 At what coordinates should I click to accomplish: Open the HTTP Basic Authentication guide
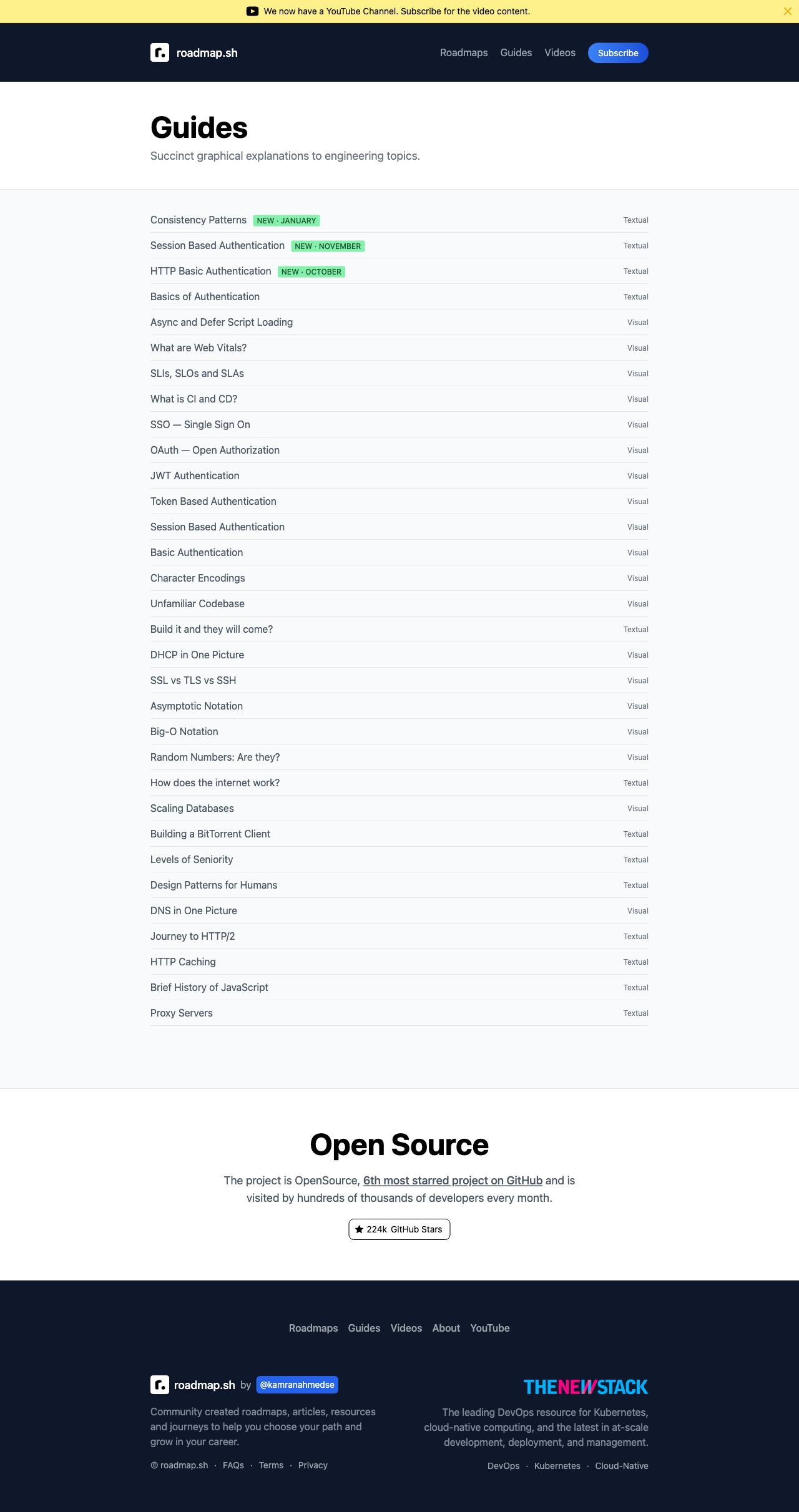[211, 271]
